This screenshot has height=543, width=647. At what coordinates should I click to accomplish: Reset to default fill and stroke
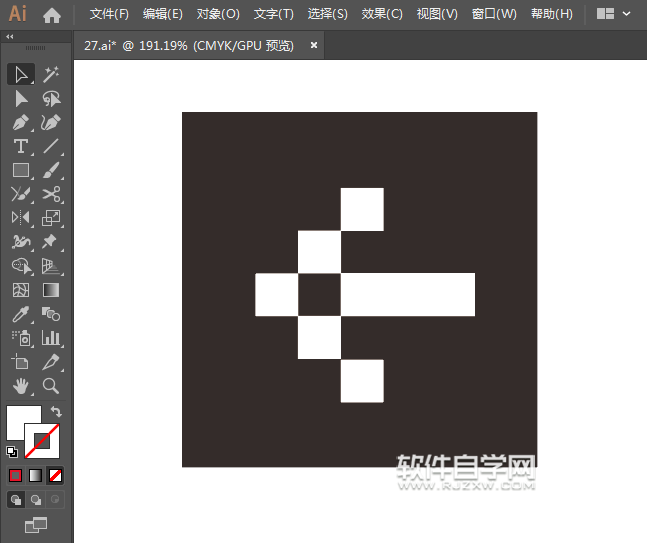pos(12,452)
